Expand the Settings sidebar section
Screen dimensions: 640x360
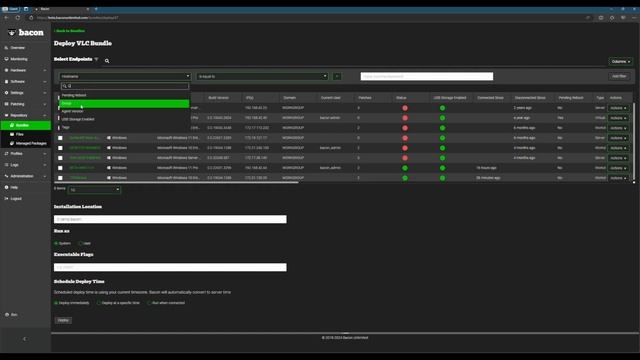[25, 93]
